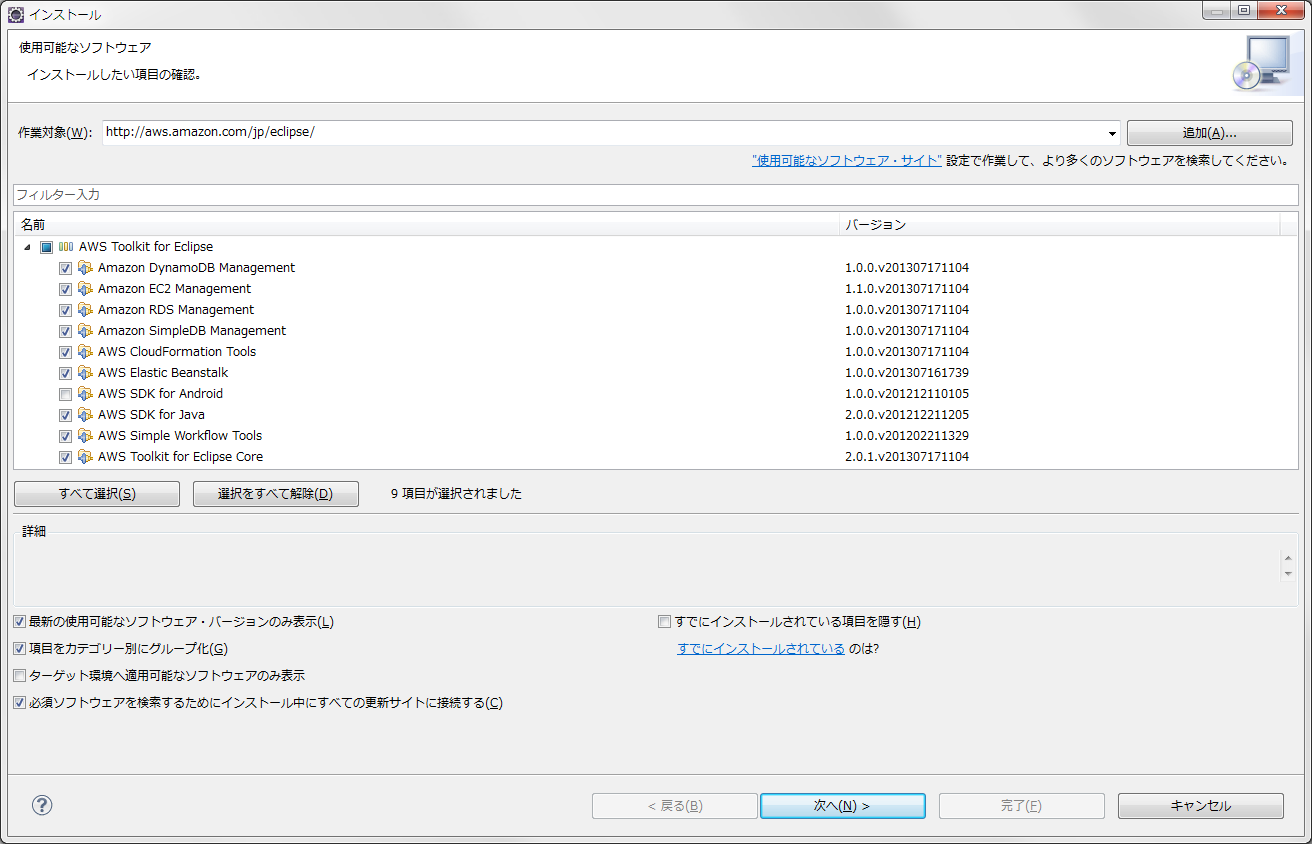Uncheck the AWS Elastic Beanstalk item

coord(65,372)
